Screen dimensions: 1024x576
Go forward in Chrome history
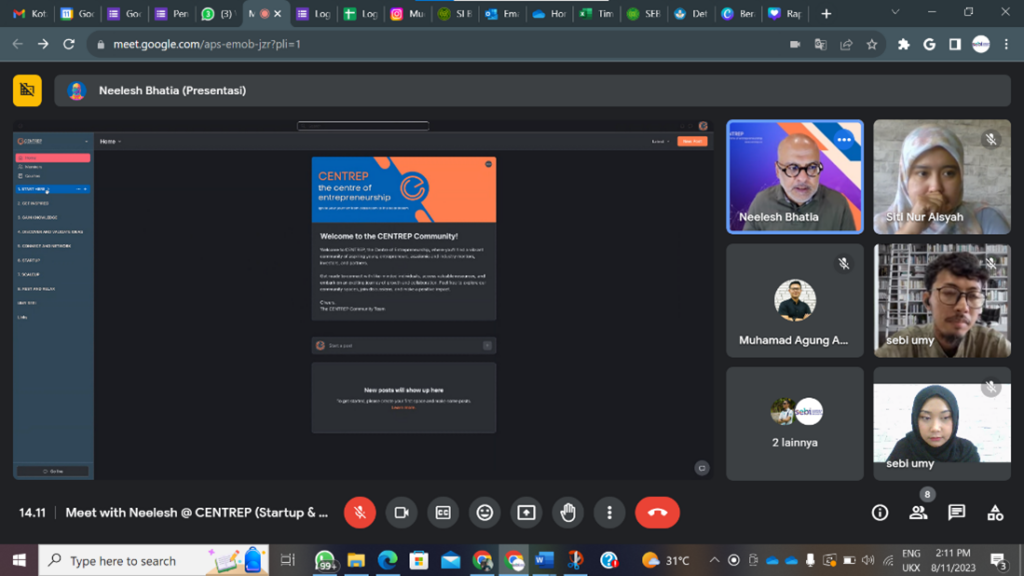tap(43, 44)
